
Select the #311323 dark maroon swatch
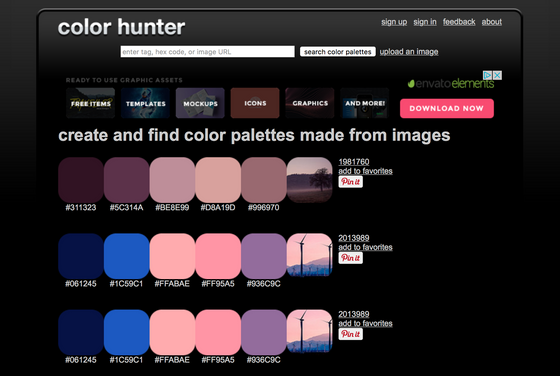click(81, 180)
